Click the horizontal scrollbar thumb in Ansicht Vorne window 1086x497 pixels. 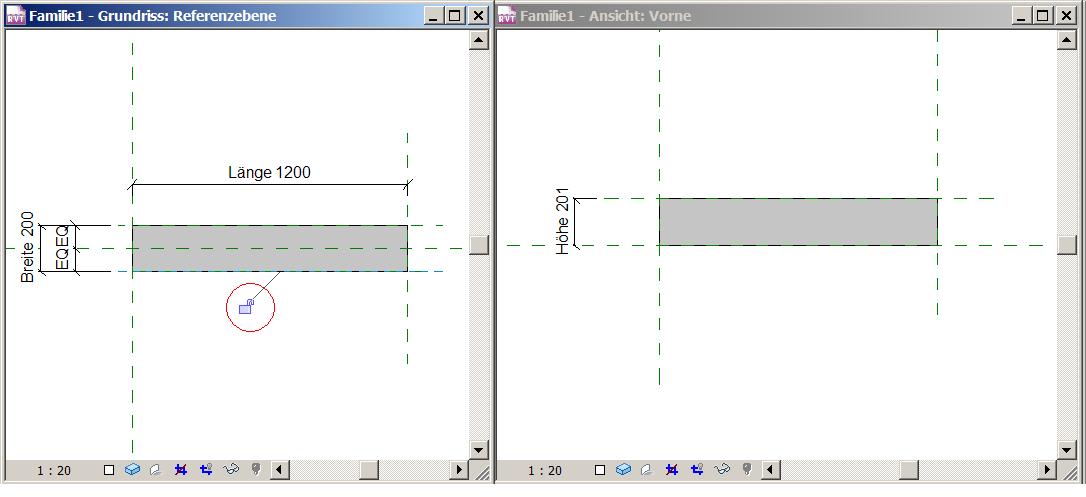click(x=909, y=470)
